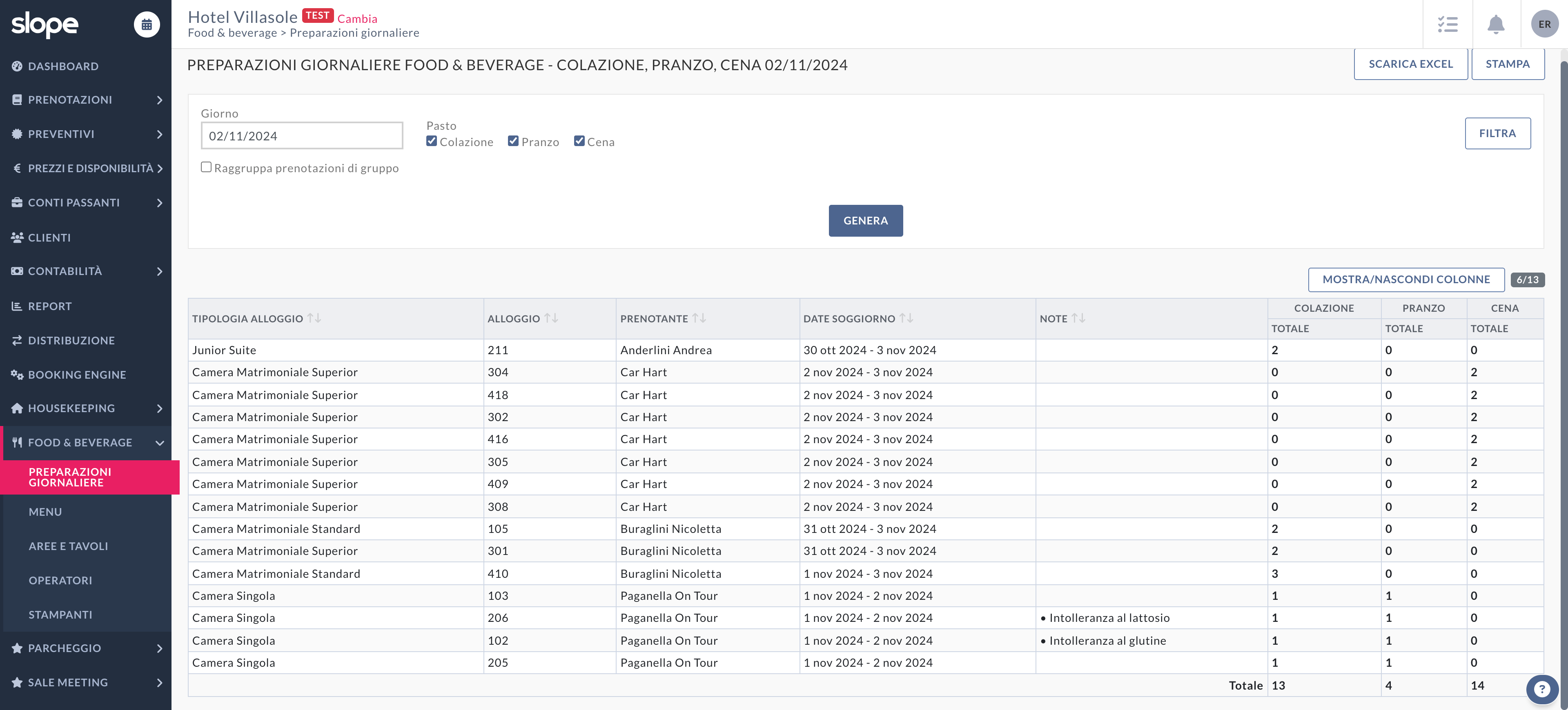Click the Clienti sidebar label

(49, 238)
